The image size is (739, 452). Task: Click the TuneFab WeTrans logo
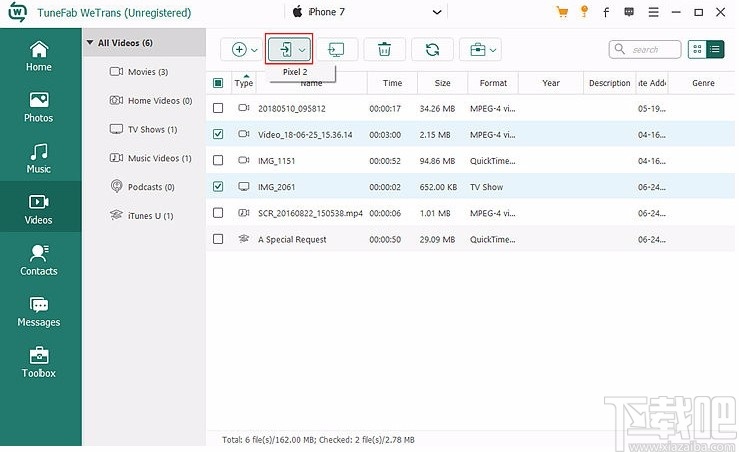pos(17,12)
